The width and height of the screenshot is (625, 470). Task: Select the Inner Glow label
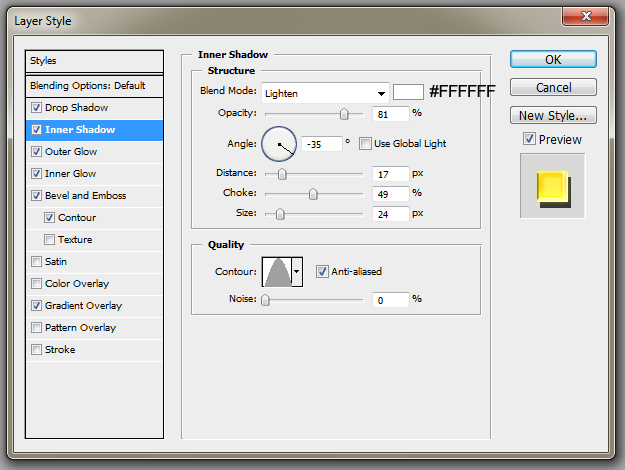click(x=71, y=173)
